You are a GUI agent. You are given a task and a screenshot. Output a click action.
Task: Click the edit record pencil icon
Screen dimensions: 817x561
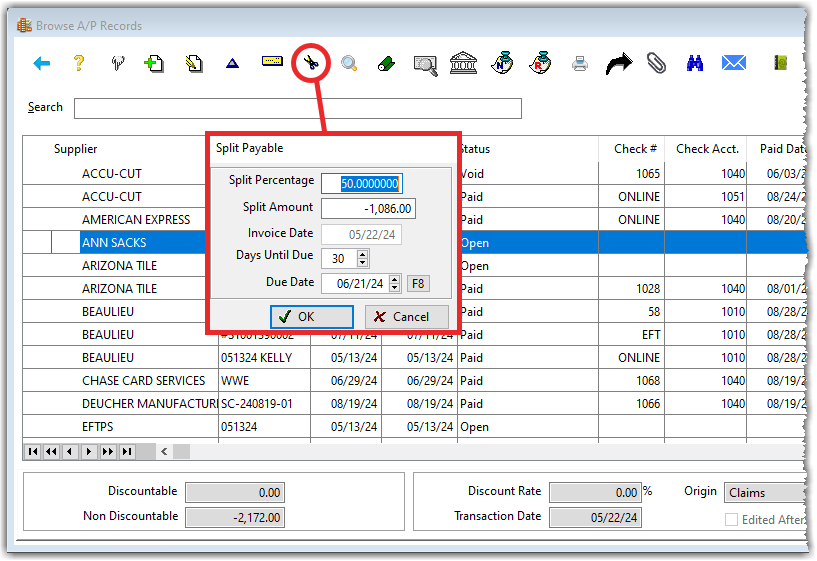[194, 64]
